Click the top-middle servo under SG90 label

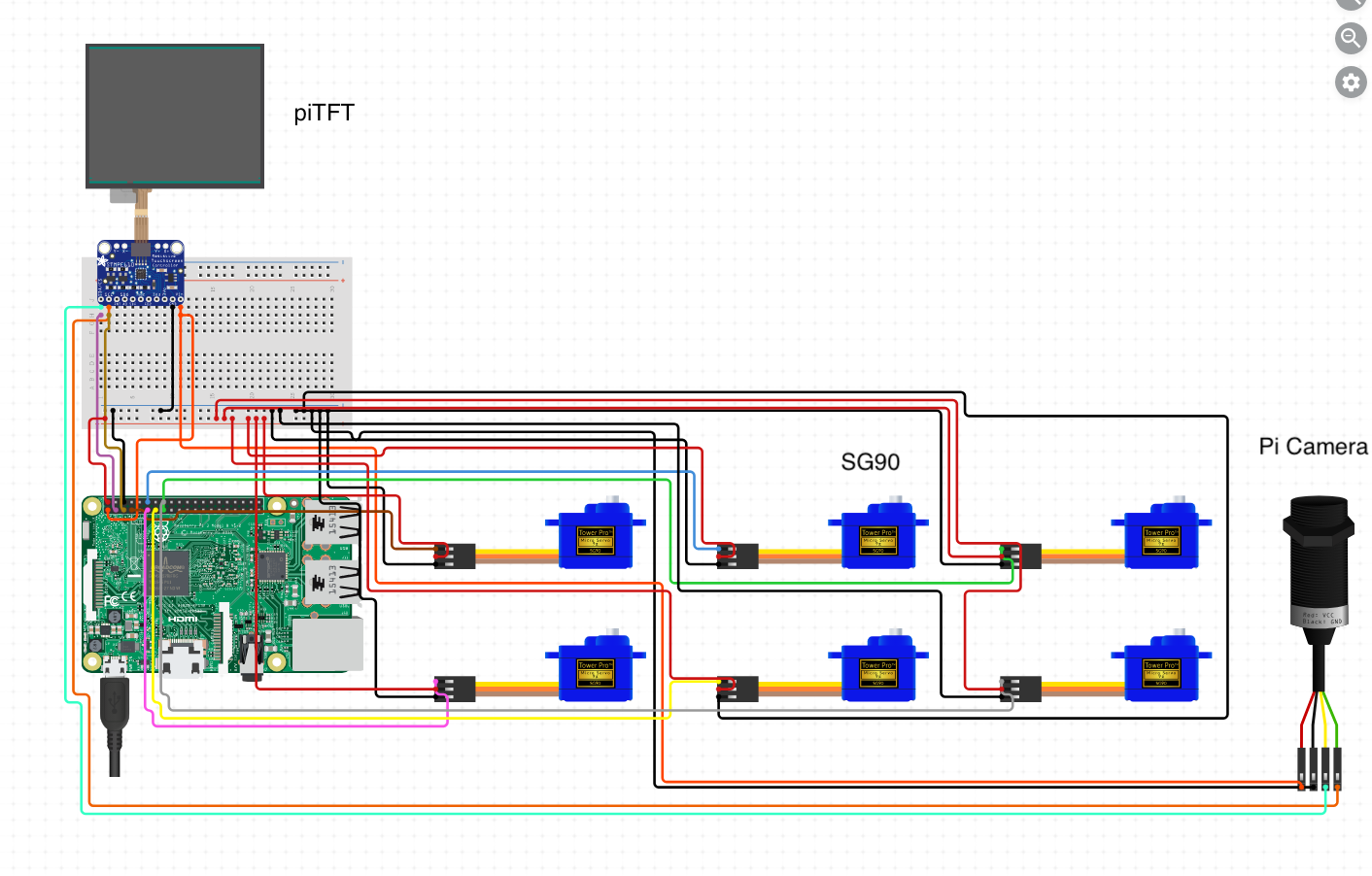point(877,537)
